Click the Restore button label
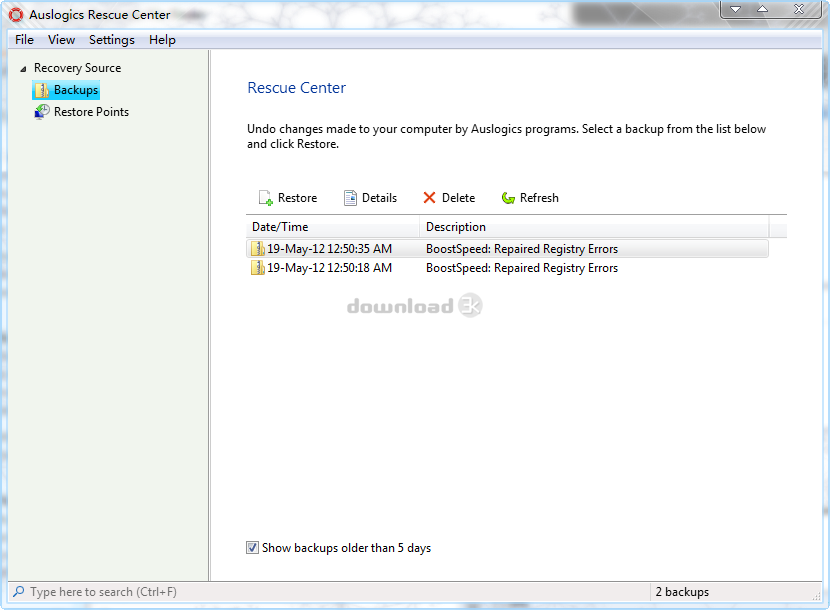The width and height of the screenshot is (830, 610). pyautogui.click(x=297, y=198)
